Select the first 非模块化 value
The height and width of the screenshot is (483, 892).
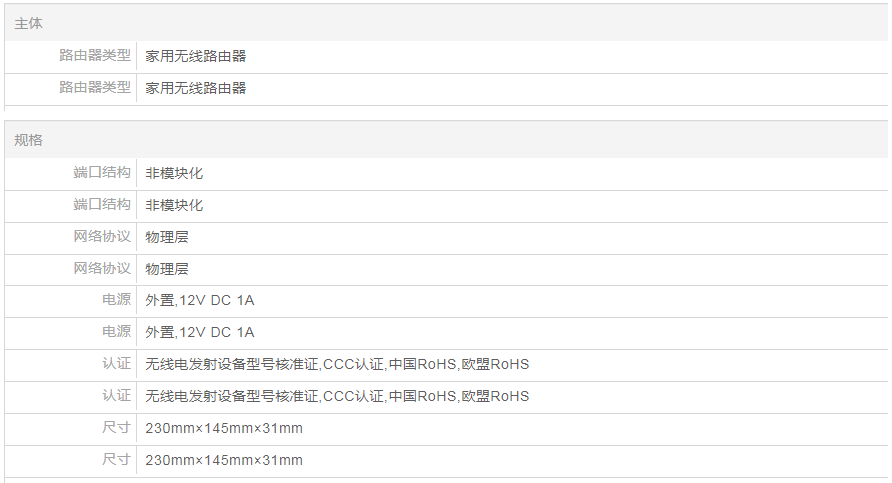[174, 173]
